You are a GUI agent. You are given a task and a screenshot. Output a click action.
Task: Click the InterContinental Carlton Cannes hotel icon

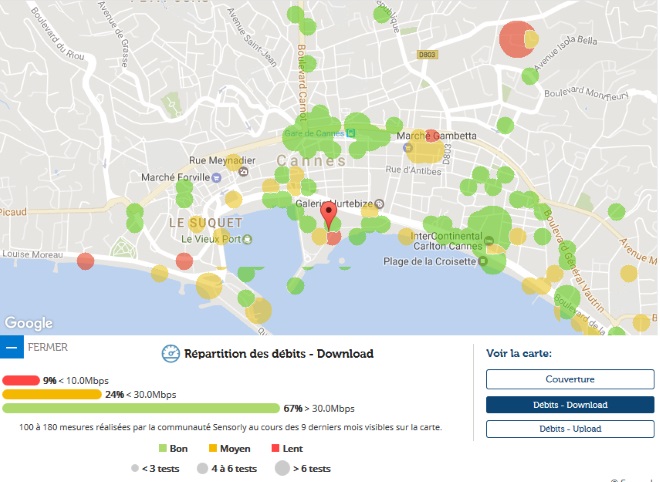[x=488, y=241]
